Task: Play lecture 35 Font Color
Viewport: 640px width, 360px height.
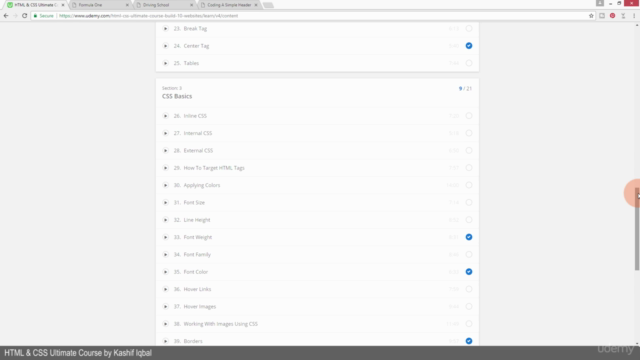Action: pyautogui.click(x=165, y=272)
